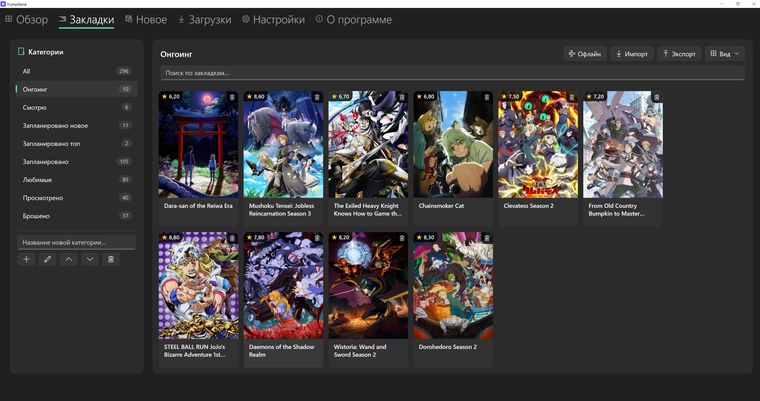Open the Новое tab
760x401 pixels.
(x=146, y=20)
